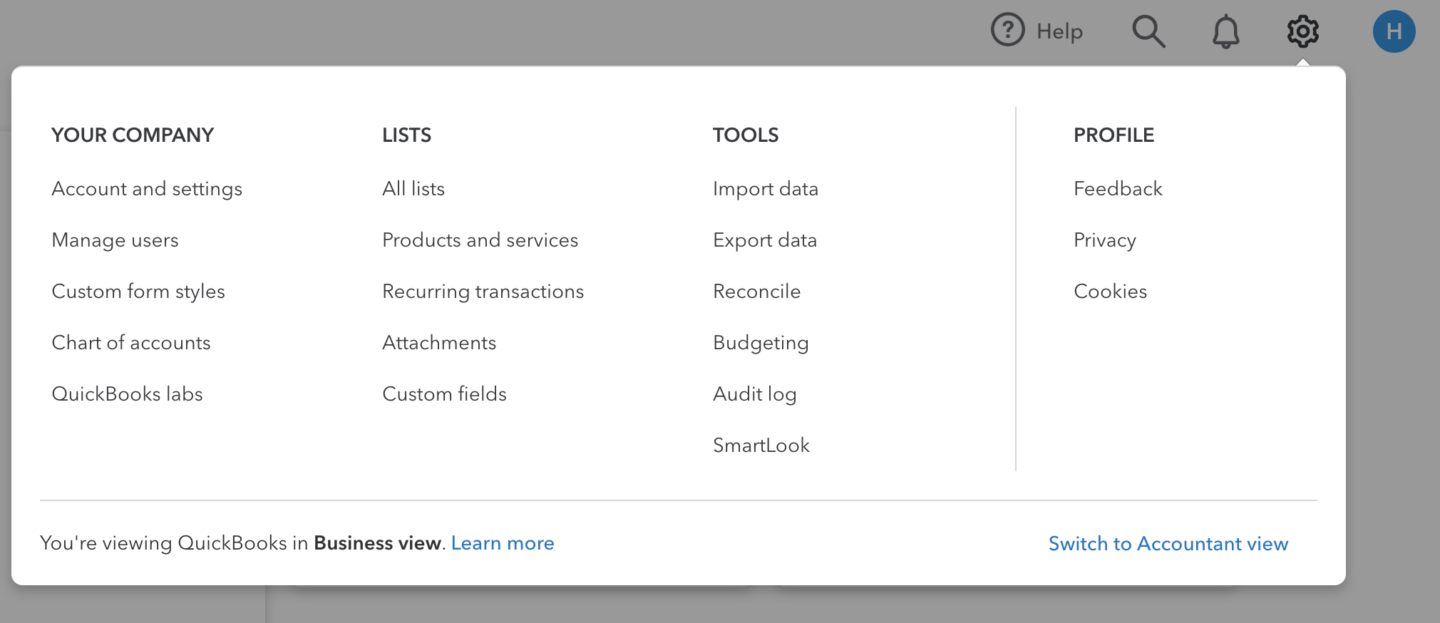View the Chart of accounts
Image resolution: width=1440 pixels, height=623 pixels.
click(x=131, y=342)
